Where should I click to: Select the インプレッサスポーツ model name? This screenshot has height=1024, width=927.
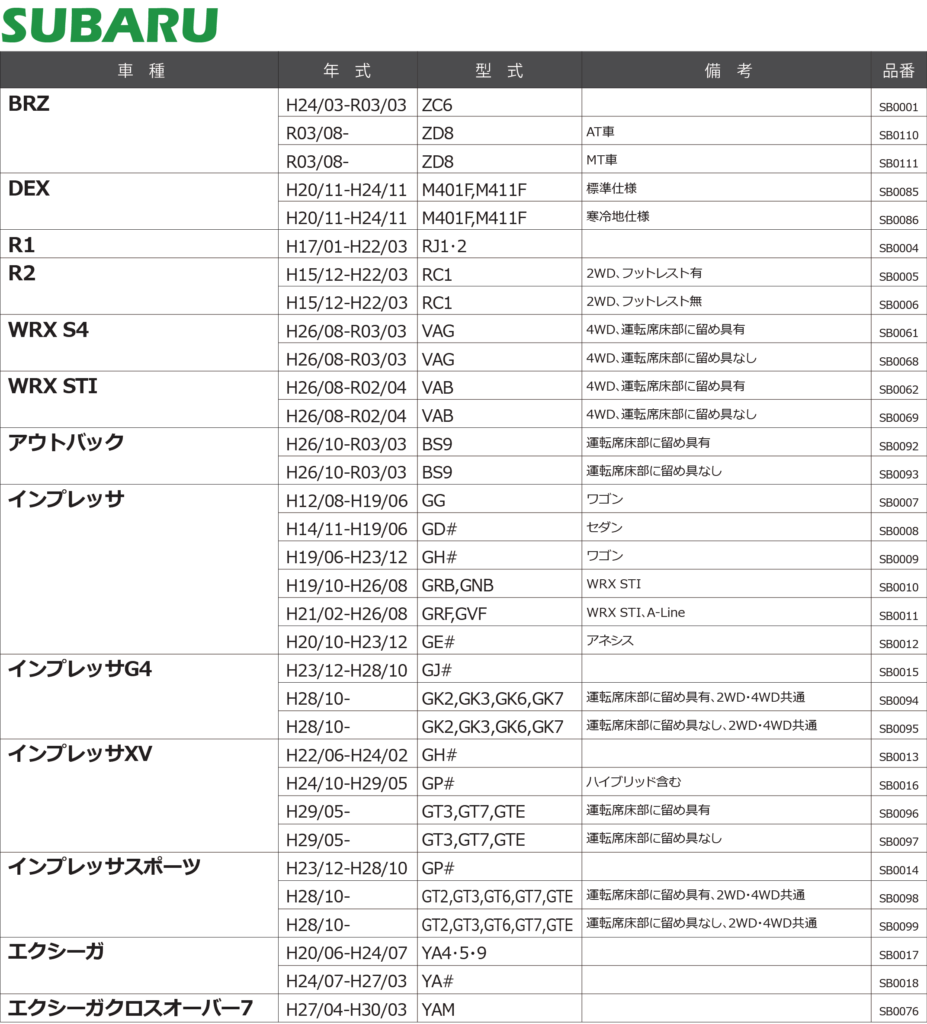(x=104, y=867)
